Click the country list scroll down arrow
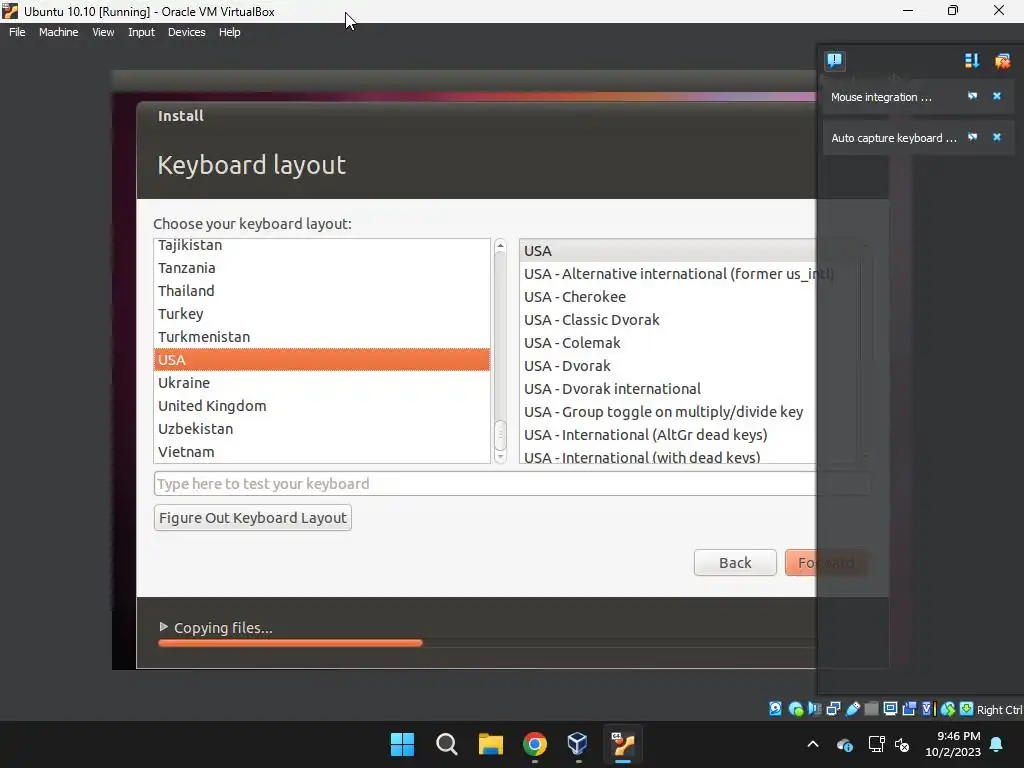The height and width of the screenshot is (768, 1024). click(500, 457)
